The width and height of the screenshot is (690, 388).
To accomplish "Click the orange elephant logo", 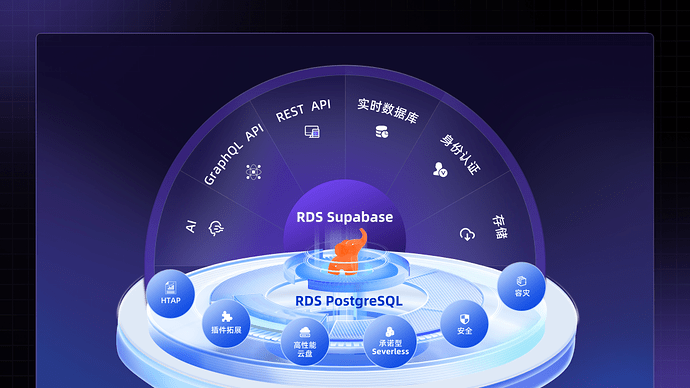I will (x=347, y=252).
